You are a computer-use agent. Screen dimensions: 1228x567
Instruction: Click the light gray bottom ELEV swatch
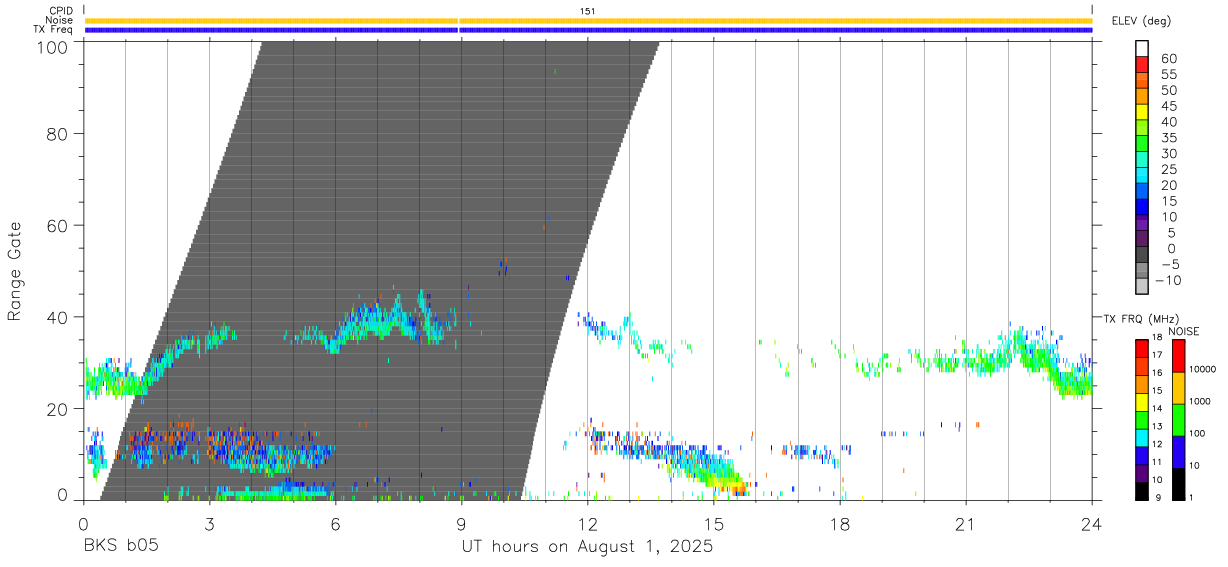coord(1142,286)
